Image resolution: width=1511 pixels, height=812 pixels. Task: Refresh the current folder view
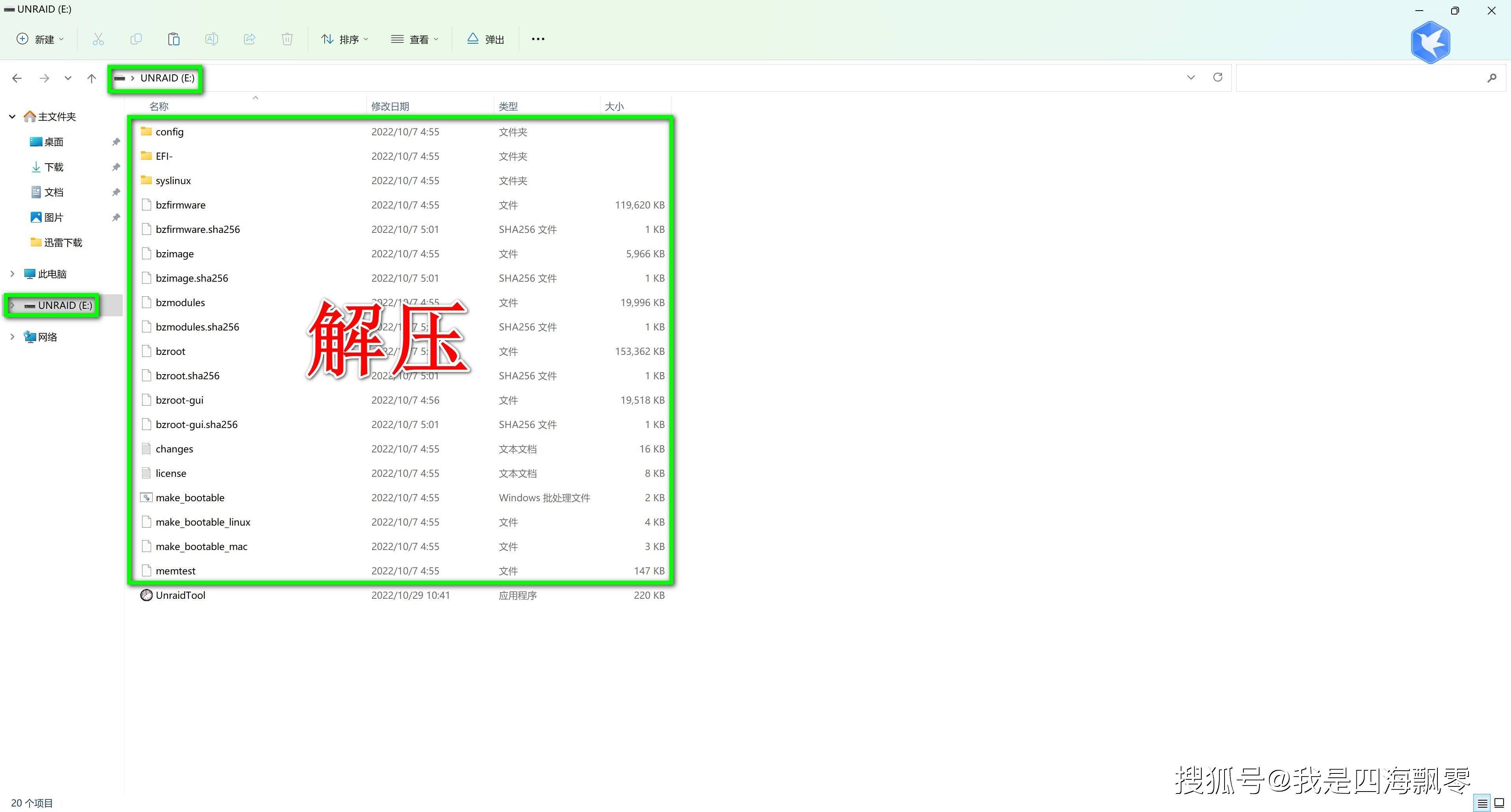pyautogui.click(x=1218, y=78)
